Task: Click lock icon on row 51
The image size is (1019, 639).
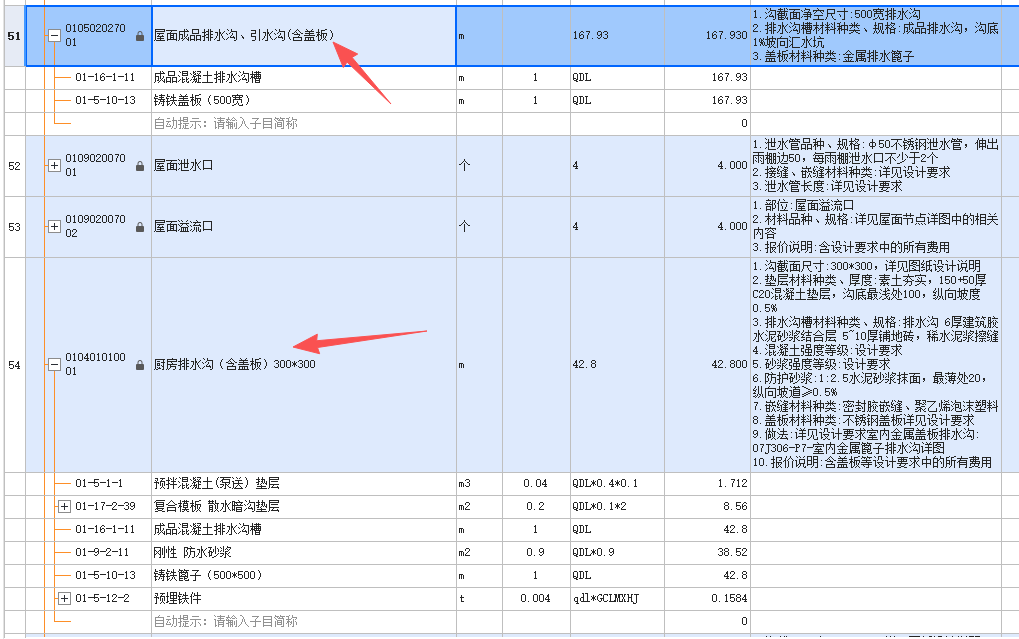Action: pyautogui.click(x=140, y=36)
